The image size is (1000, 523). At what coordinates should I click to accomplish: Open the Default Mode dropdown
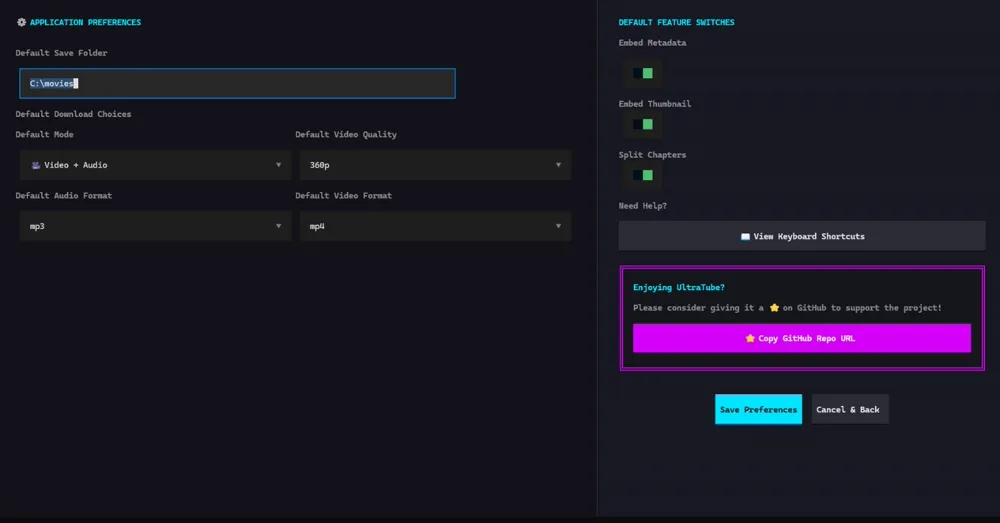[155, 165]
